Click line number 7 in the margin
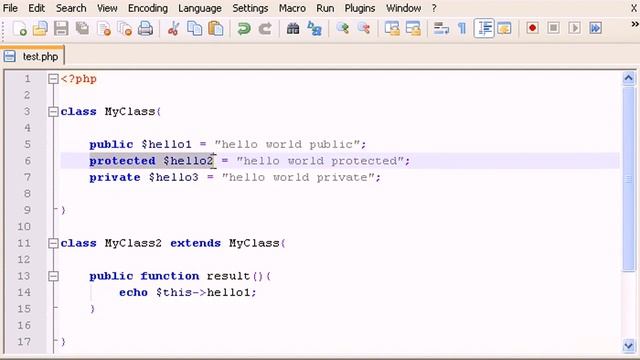Viewport: 640px width, 360px height. point(27,177)
